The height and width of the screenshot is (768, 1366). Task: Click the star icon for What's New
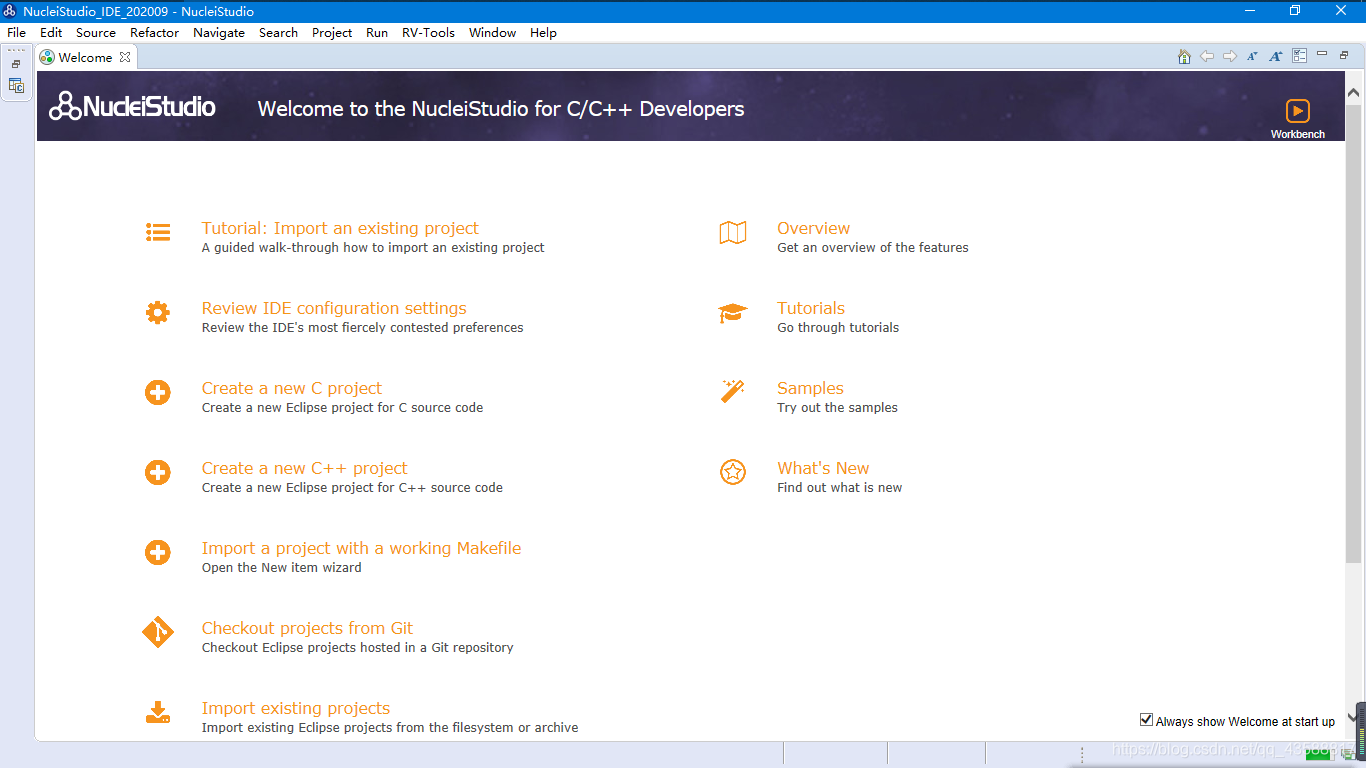coord(733,472)
